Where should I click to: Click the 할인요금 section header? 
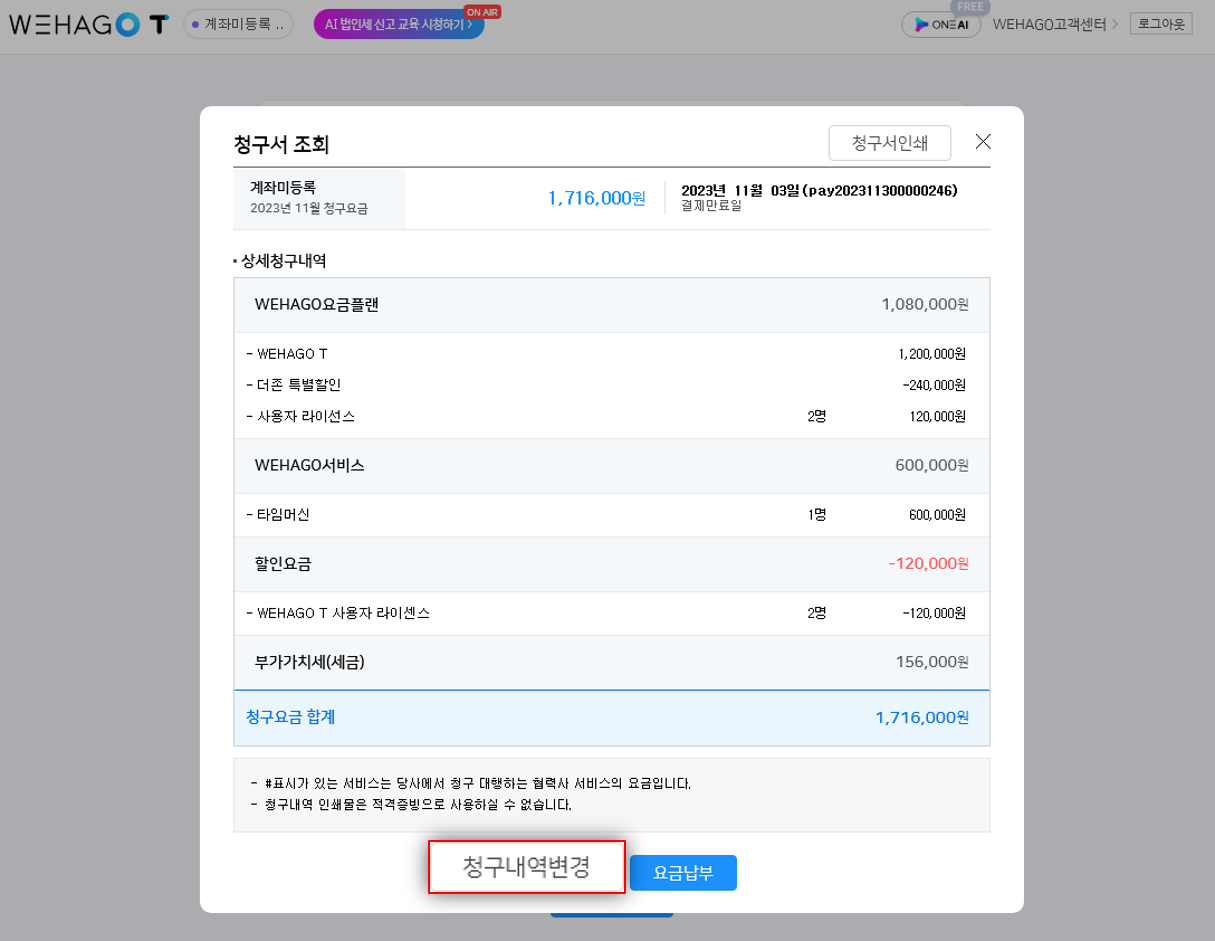pos(612,564)
